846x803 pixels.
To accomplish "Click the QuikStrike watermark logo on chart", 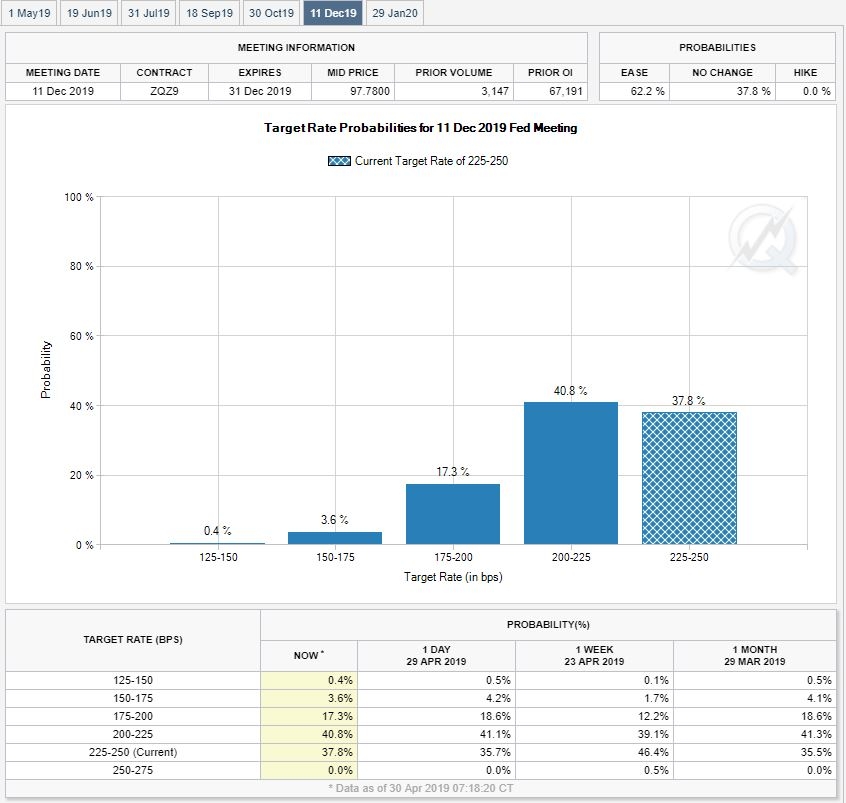I will pyautogui.click(x=763, y=239).
